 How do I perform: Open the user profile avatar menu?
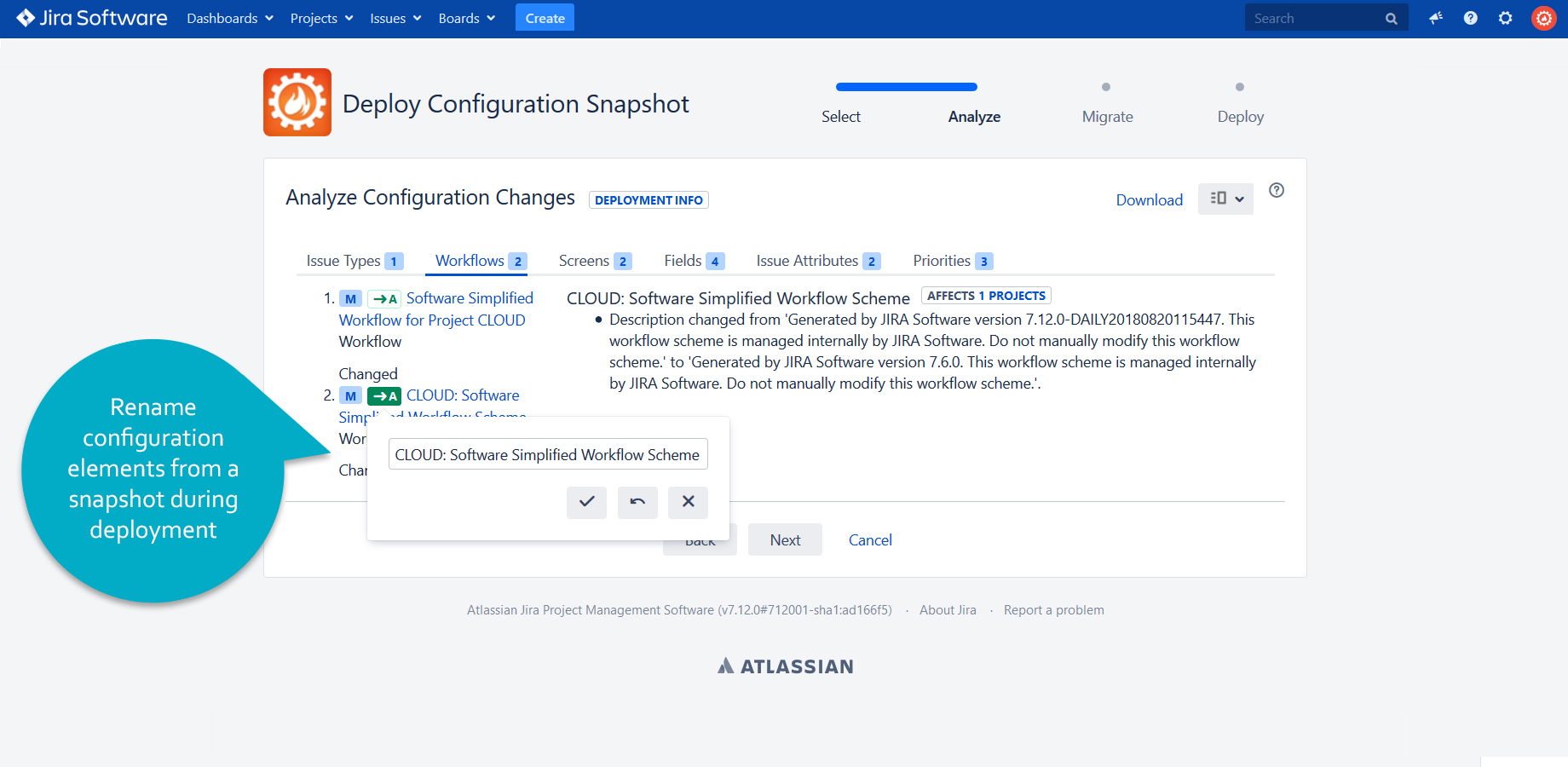tap(1543, 18)
